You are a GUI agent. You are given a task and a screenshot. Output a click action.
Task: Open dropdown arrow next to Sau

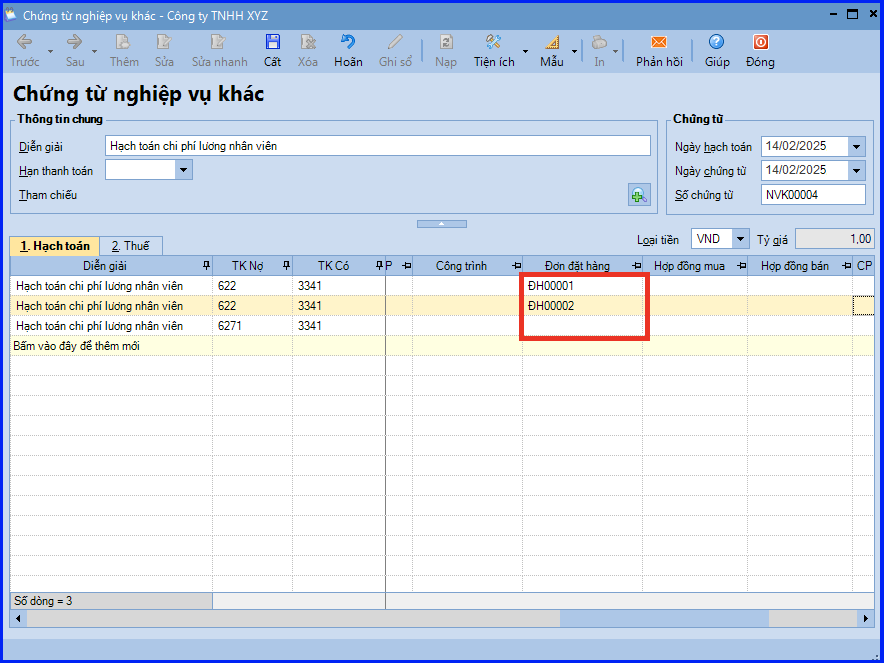(94, 52)
